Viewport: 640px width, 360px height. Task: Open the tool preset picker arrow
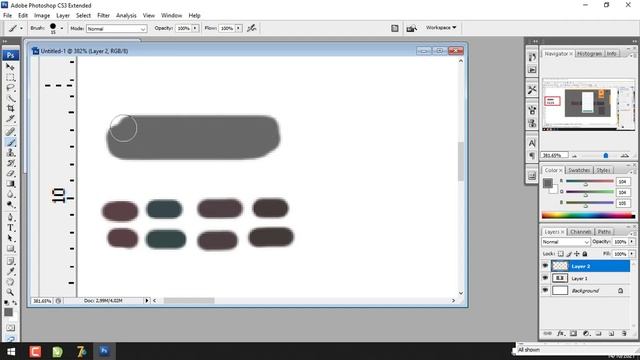tap(21, 28)
